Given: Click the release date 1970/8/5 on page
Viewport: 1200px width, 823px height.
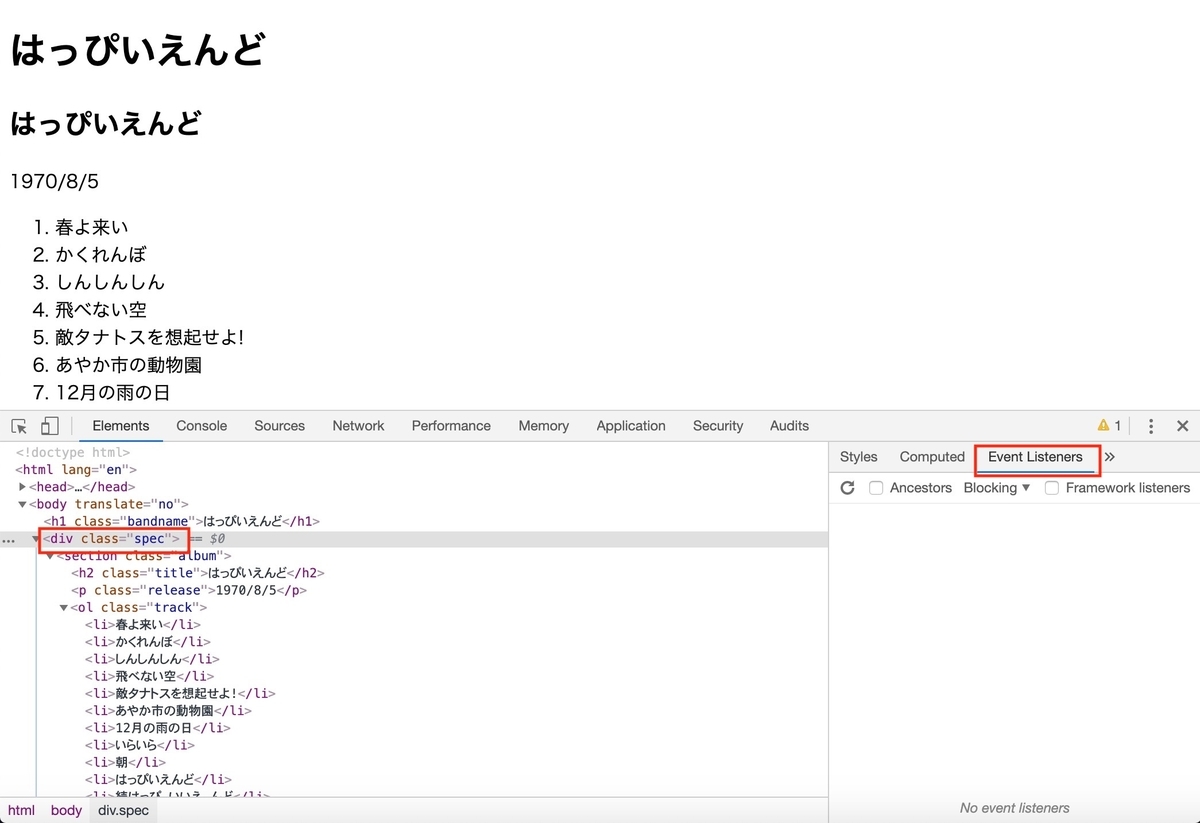Looking at the screenshot, I should (x=54, y=182).
